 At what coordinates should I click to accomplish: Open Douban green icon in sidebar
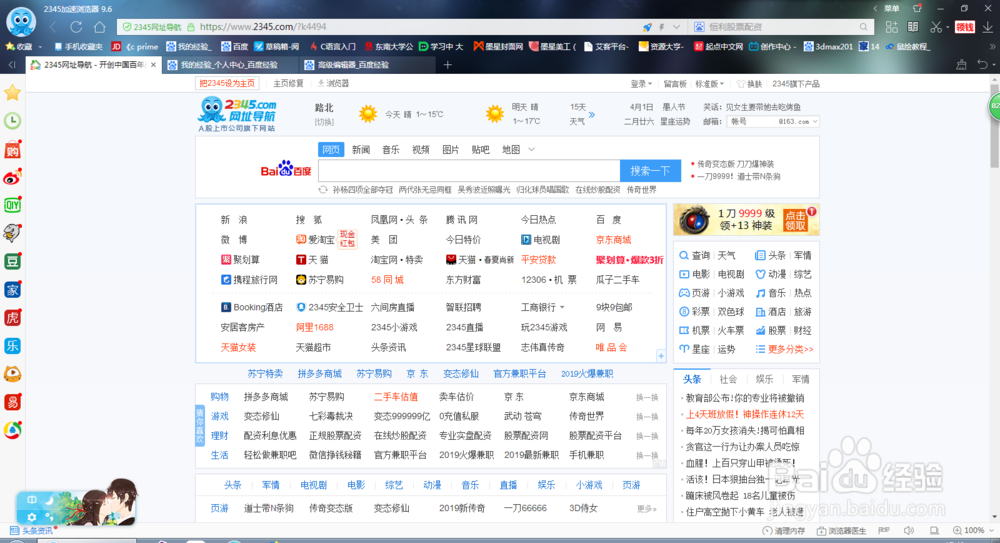coord(12,261)
